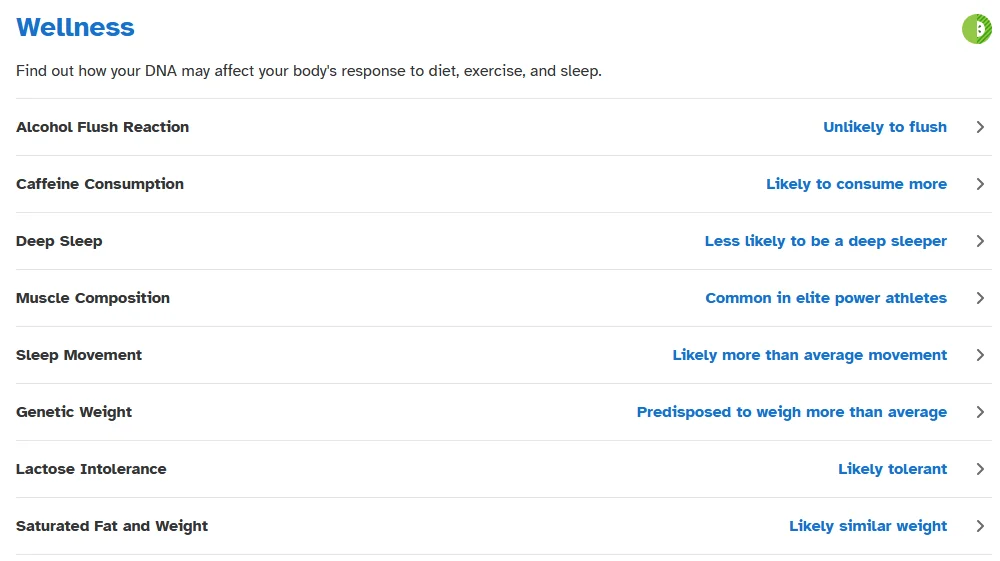Select the Alcohol Flush Reaction report title
Screen dimensions: 1000x561
(103, 127)
